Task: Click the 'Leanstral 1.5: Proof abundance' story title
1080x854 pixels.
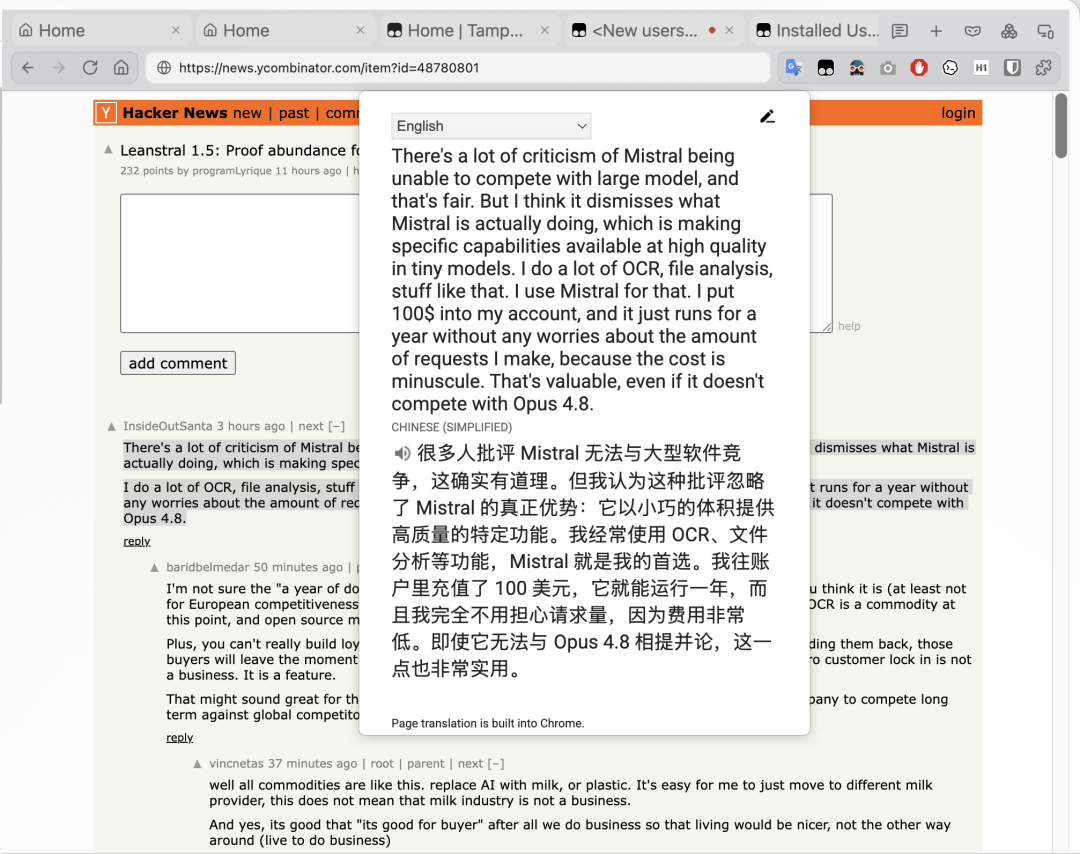Action: (x=240, y=150)
